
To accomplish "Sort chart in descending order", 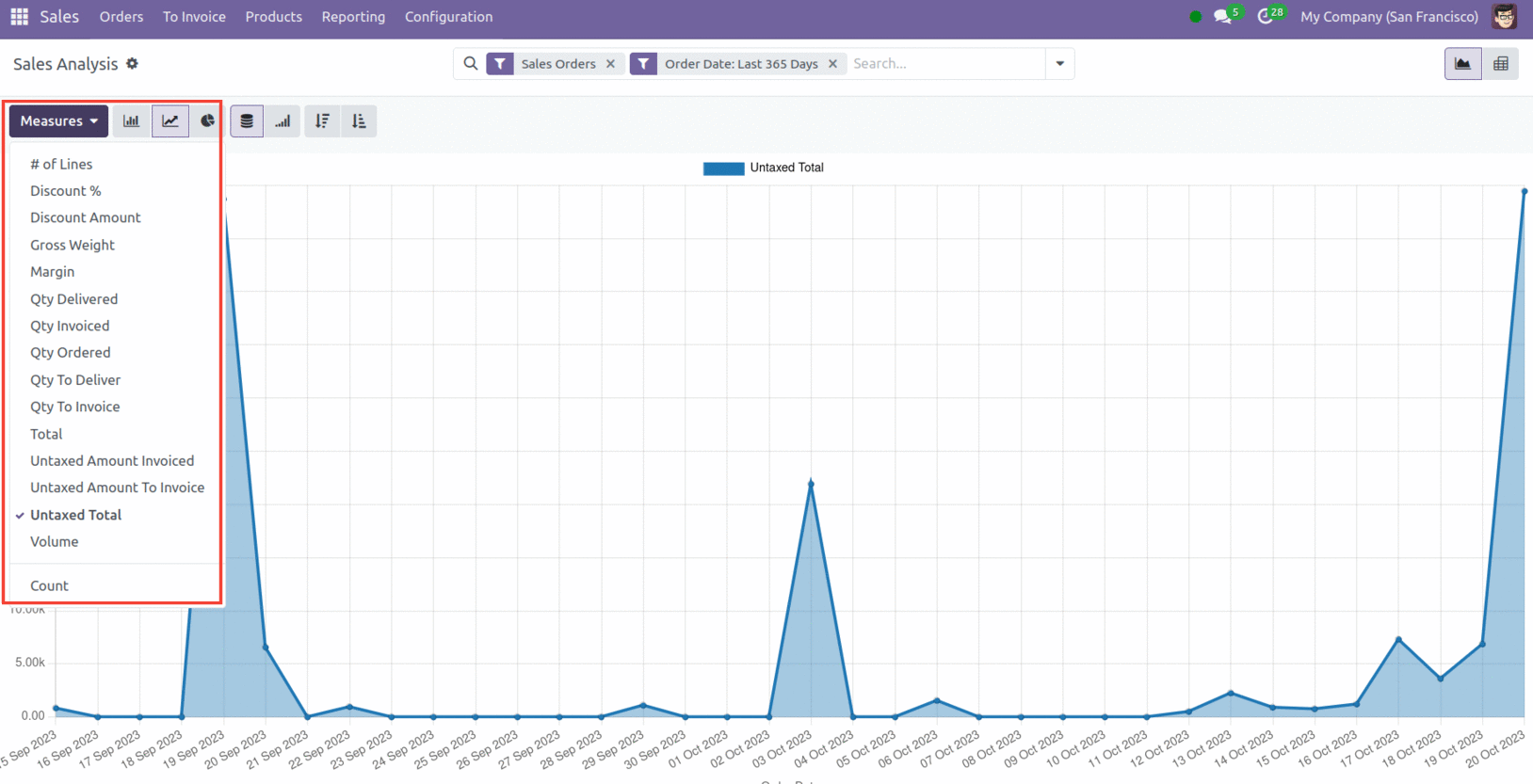I will coord(322,121).
